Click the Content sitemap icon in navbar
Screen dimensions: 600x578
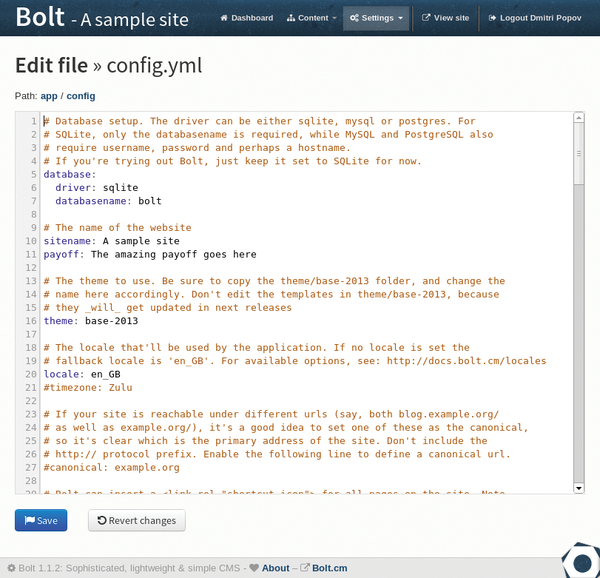(291, 18)
